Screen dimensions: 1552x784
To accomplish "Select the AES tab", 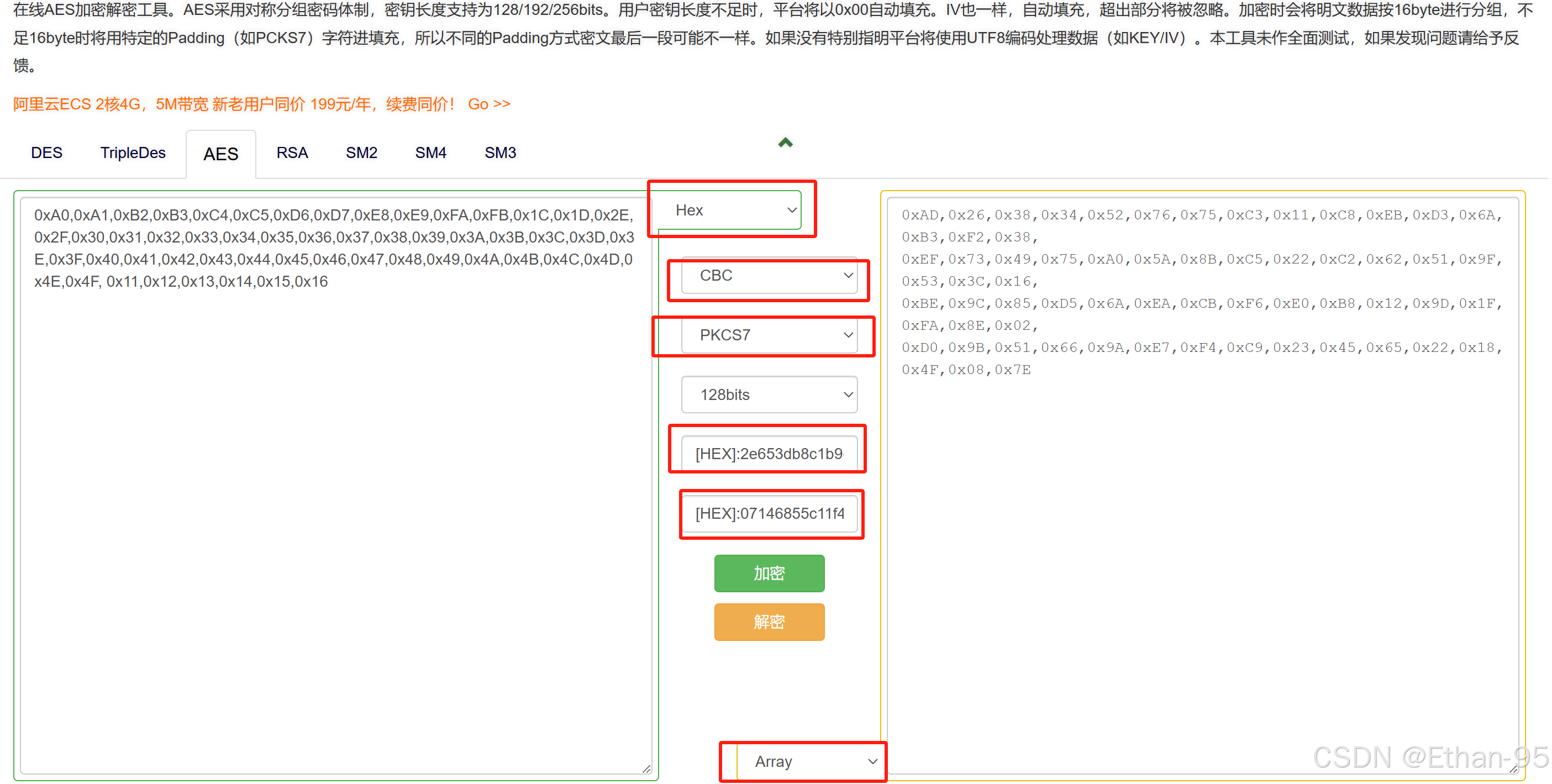I will (x=221, y=154).
